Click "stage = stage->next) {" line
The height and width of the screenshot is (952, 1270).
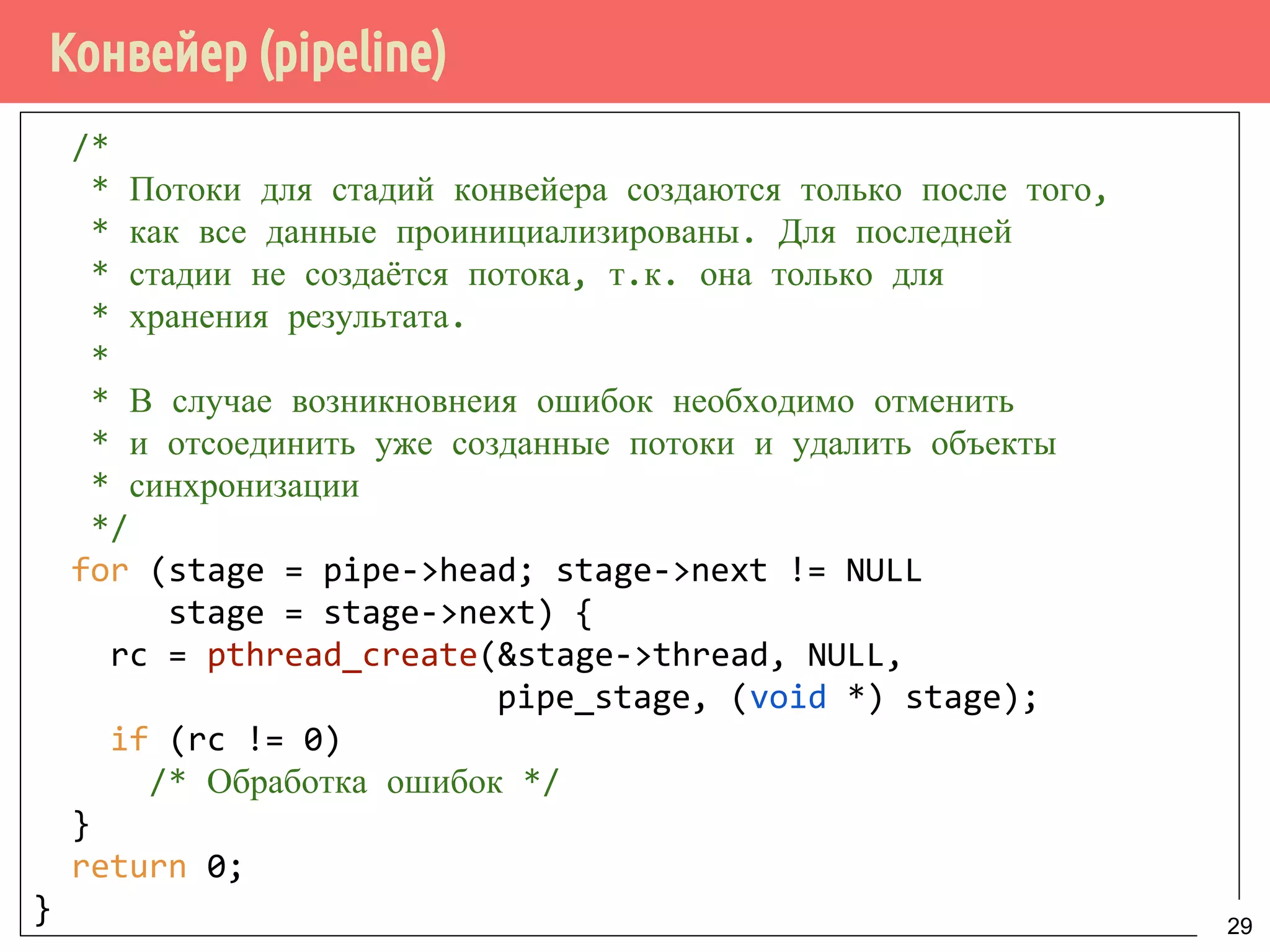click(x=380, y=614)
